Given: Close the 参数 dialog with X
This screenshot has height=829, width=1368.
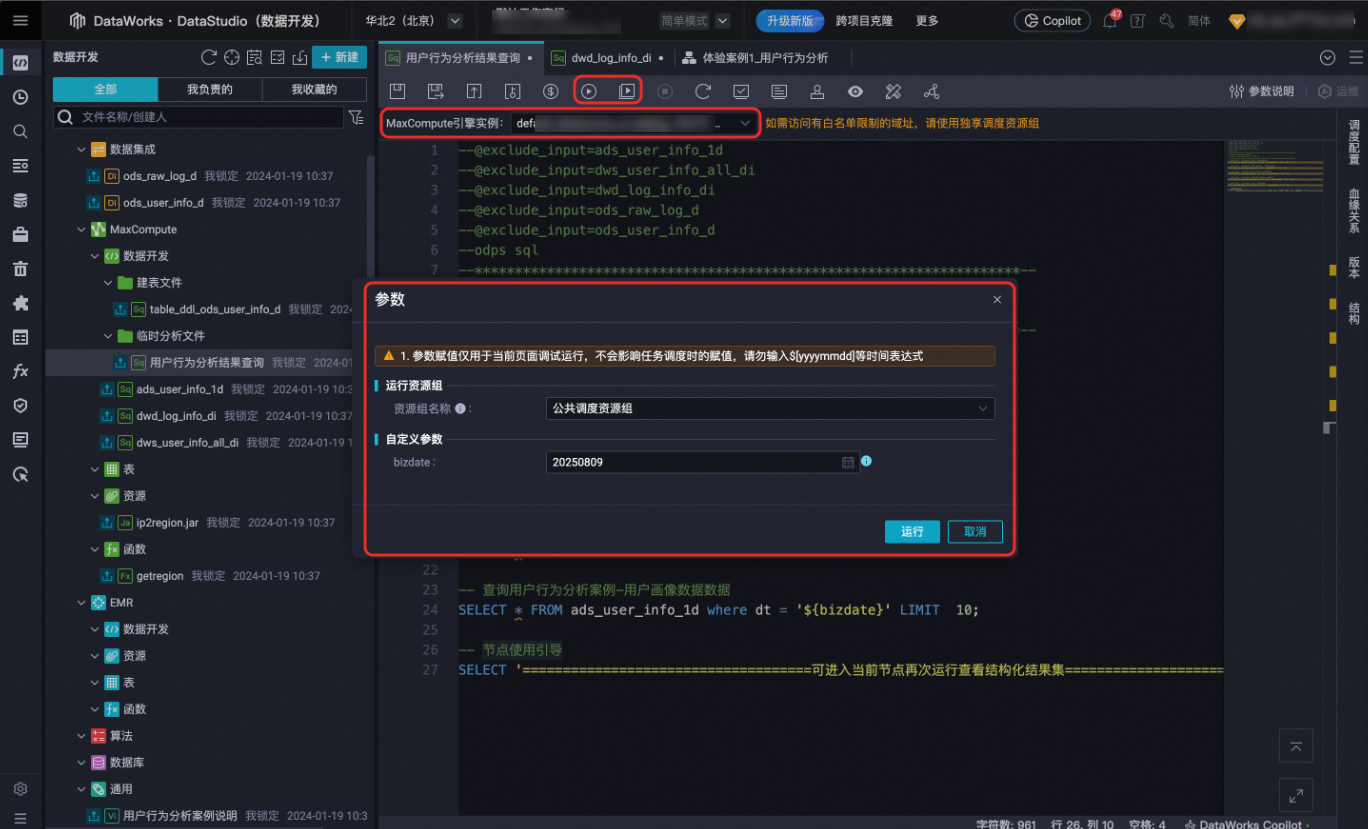Looking at the screenshot, I should 997,299.
